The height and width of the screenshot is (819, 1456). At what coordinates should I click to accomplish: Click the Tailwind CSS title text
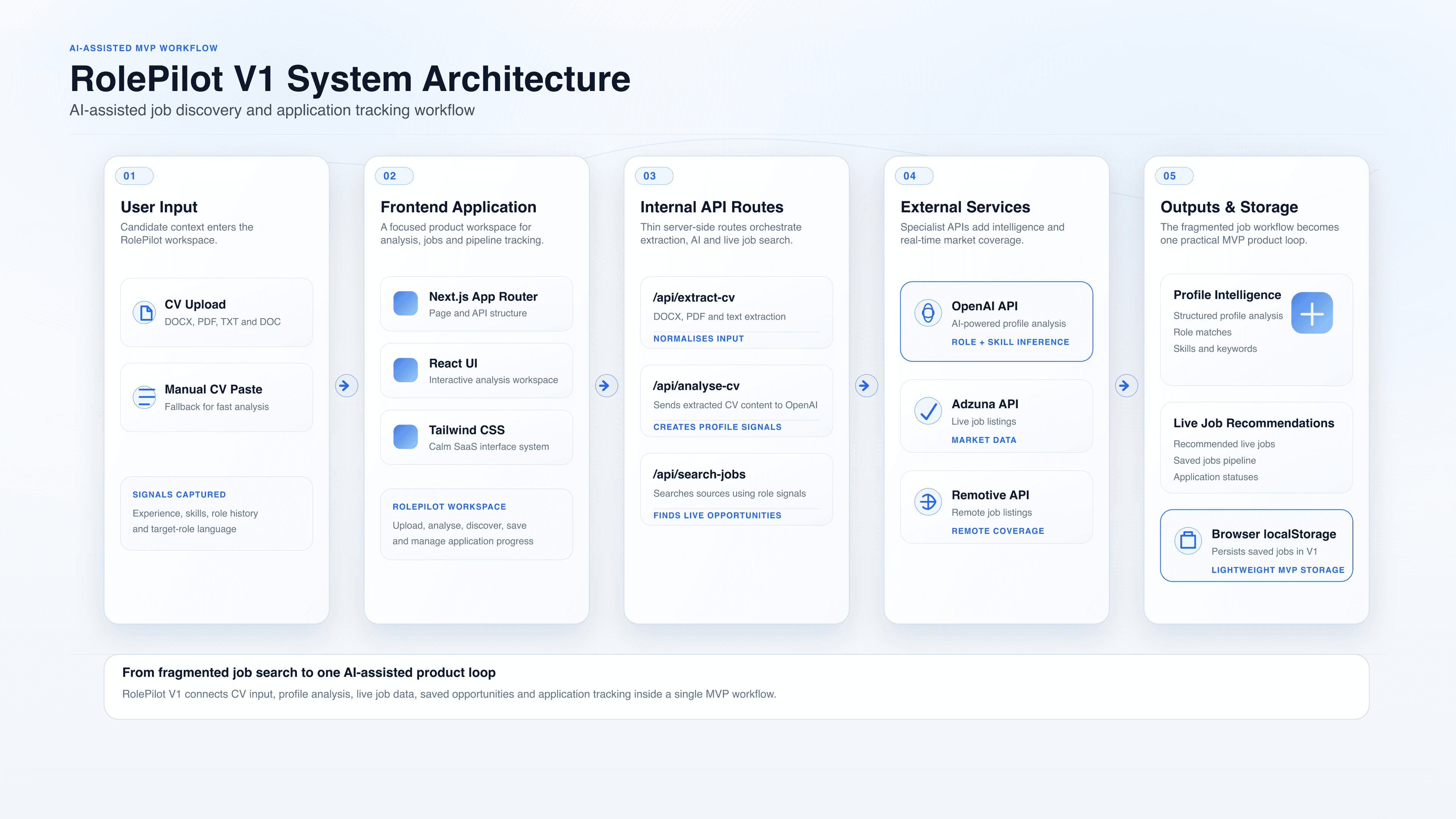pos(466,430)
